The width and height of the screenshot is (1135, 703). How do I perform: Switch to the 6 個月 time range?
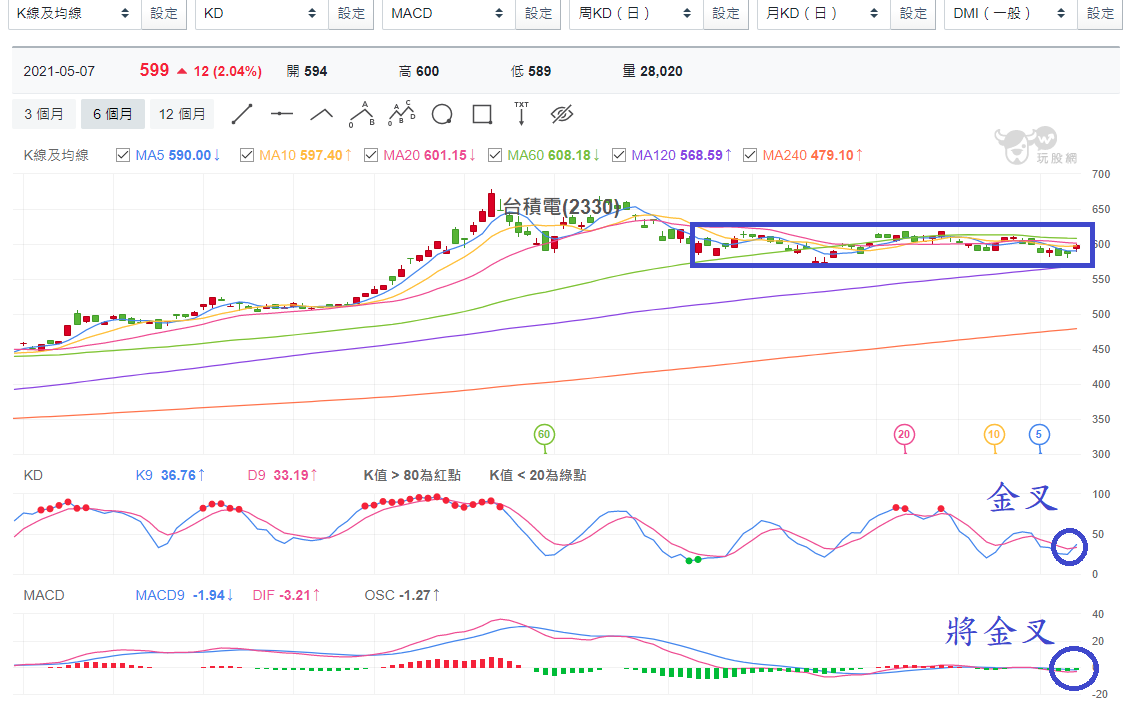(x=112, y=114)
